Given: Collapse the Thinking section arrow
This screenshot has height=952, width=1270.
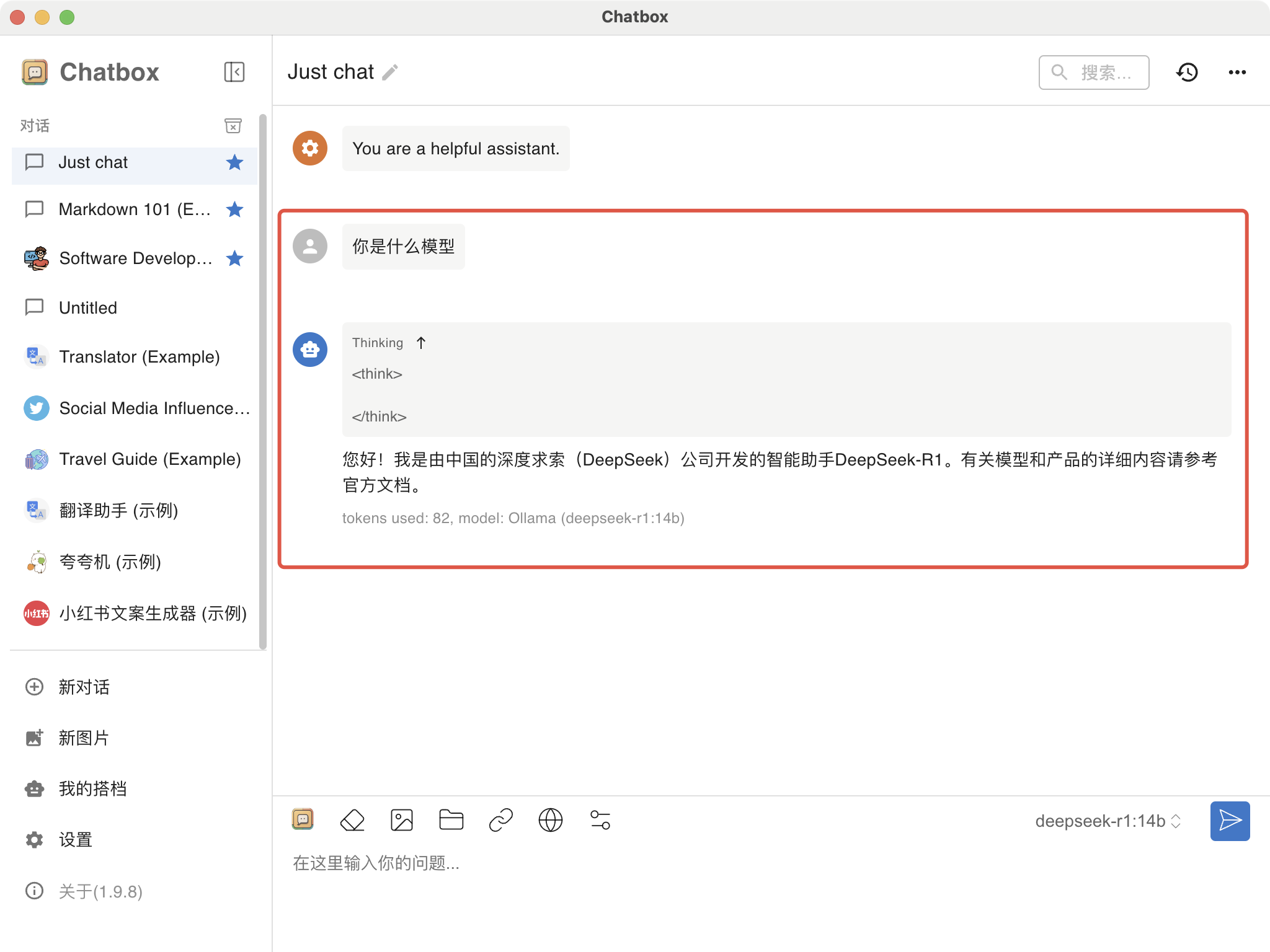Looking at the screenshot, I should point(421,343).
